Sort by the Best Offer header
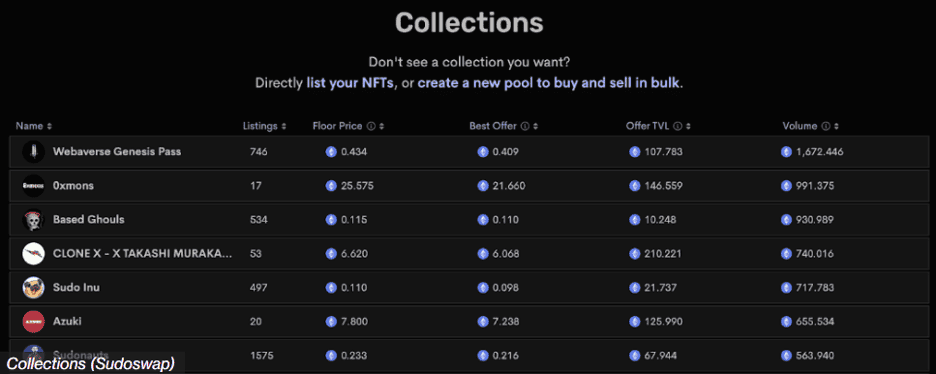This screenshot has width=936, height=374. tap(504, 126)
